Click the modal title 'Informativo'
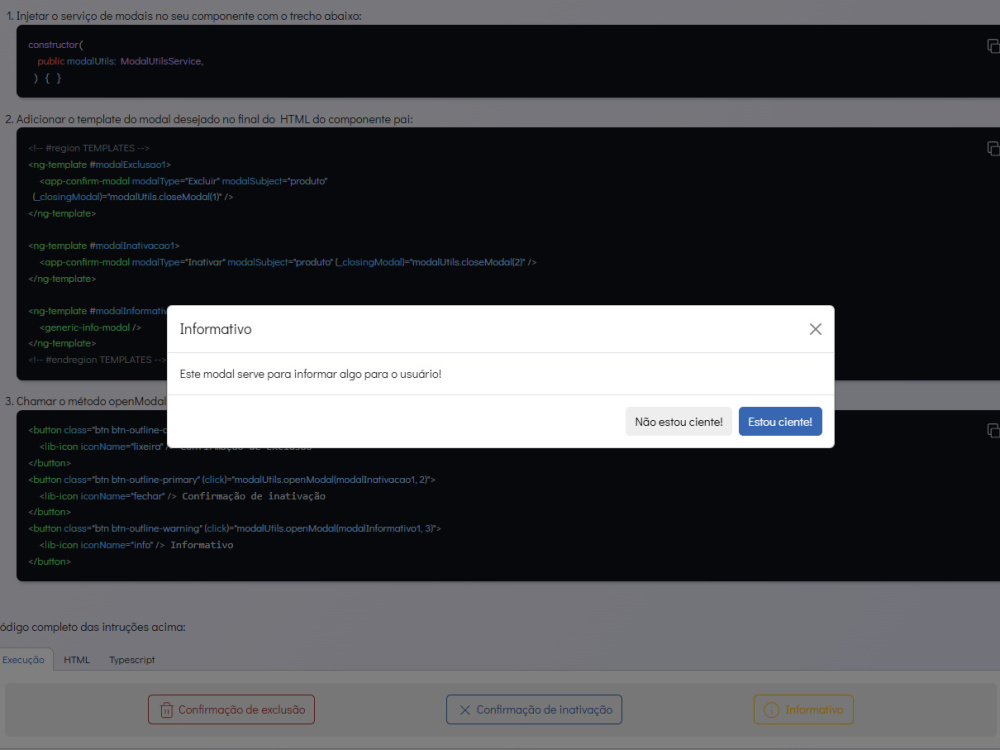 [216, 329]
